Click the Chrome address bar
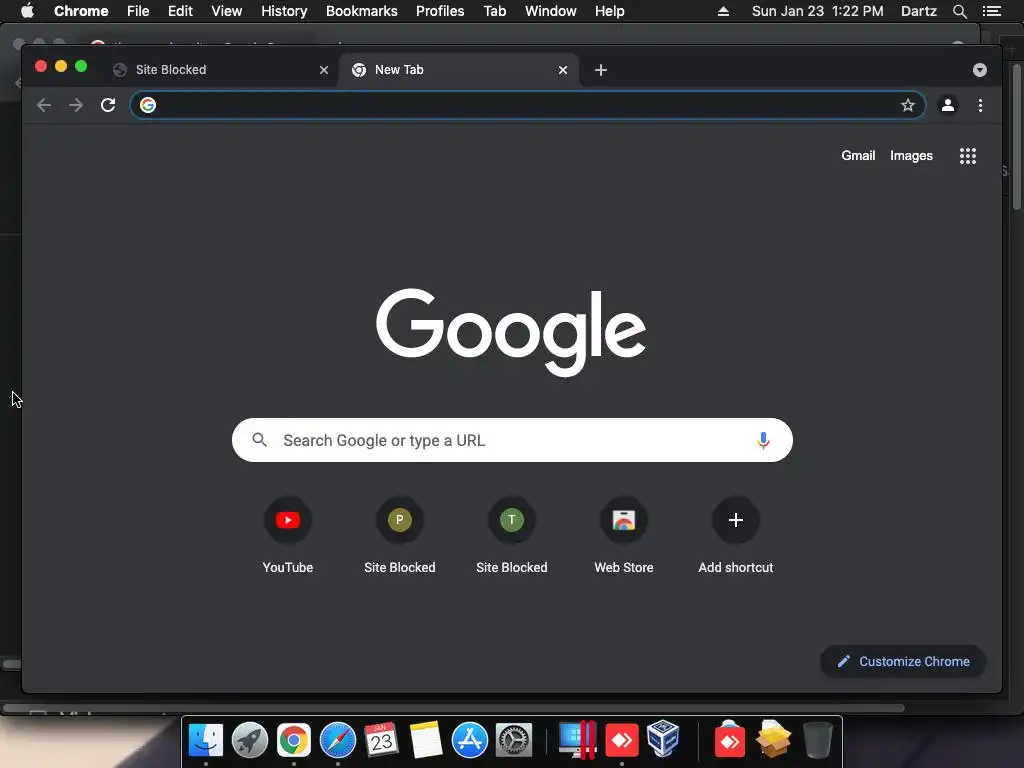The image size is (1024, 768). point(528,105)
